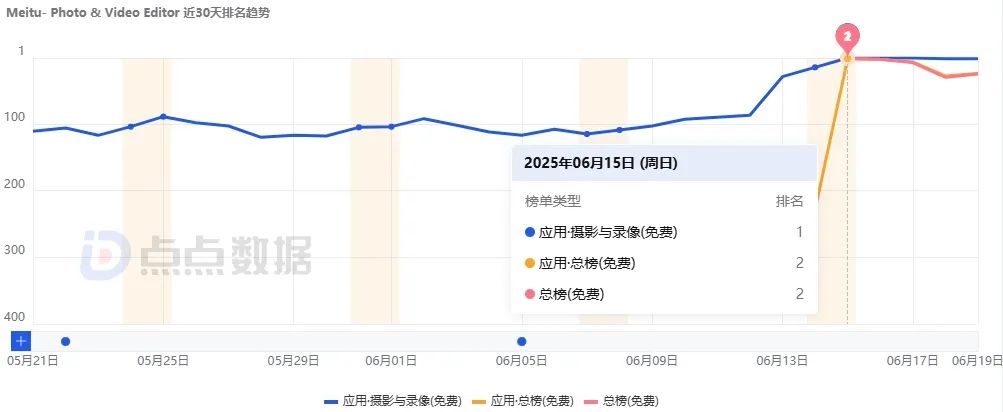The image size is (1003, 412).
Task: Click the blue plus button beside the timeline
Action: [x=21, y=341]
